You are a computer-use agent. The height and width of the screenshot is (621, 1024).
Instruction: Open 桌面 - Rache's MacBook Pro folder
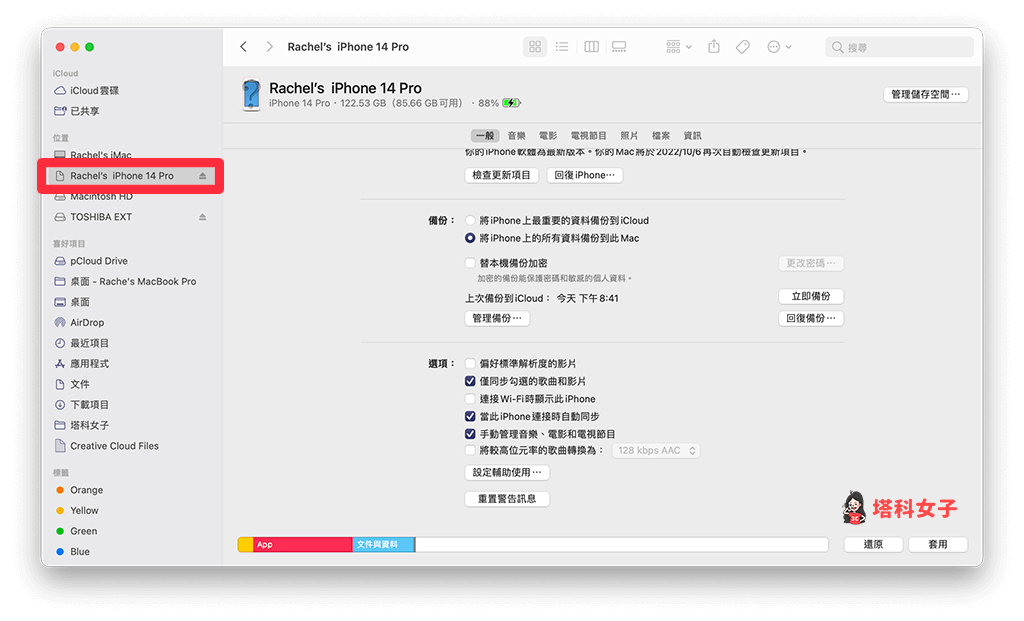coord(133,281)
